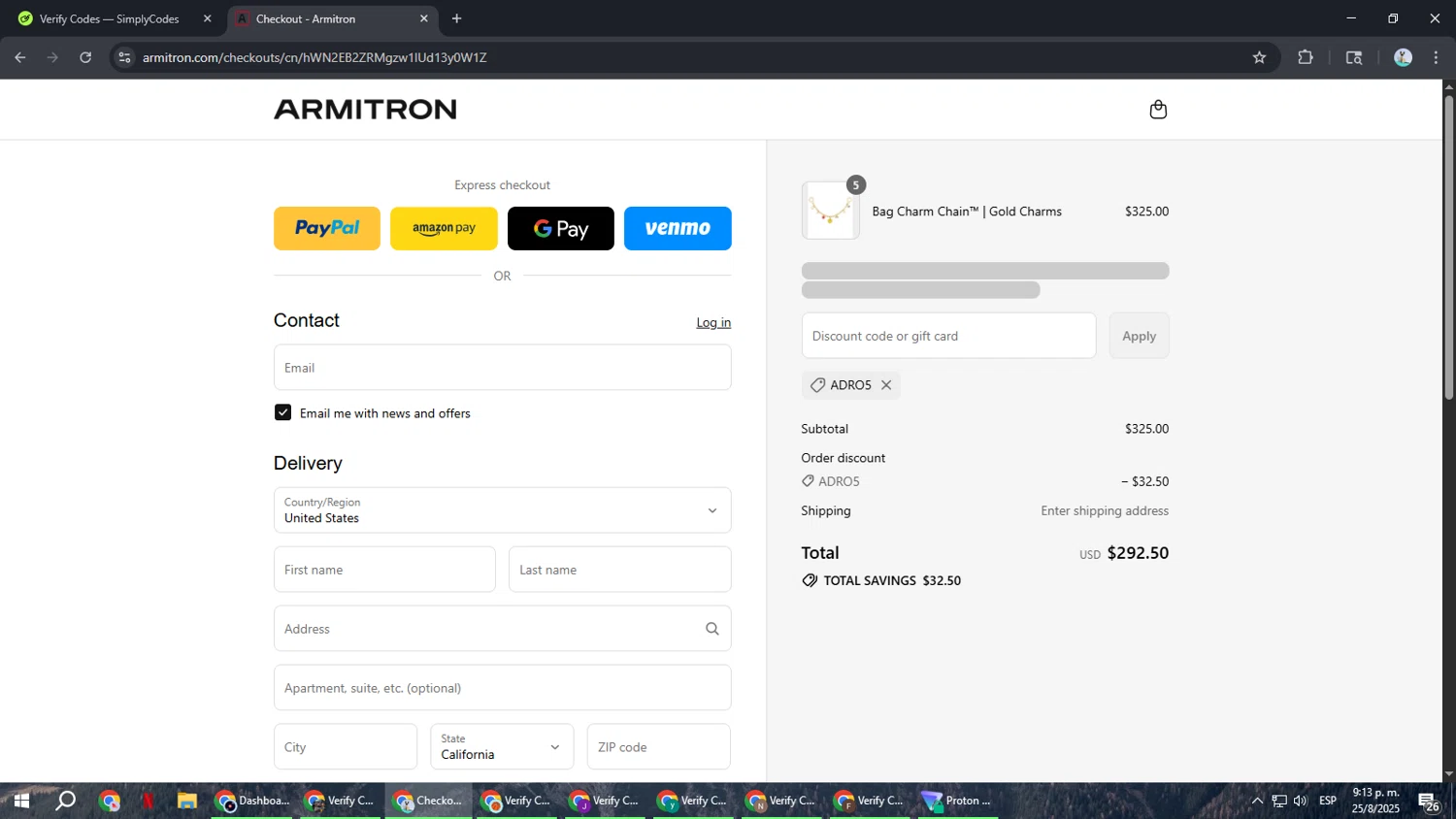The height and width of the screenshot is (819, 1456).
Task: Click the Enter shipping address text
Action: [x=1105, y=510]
